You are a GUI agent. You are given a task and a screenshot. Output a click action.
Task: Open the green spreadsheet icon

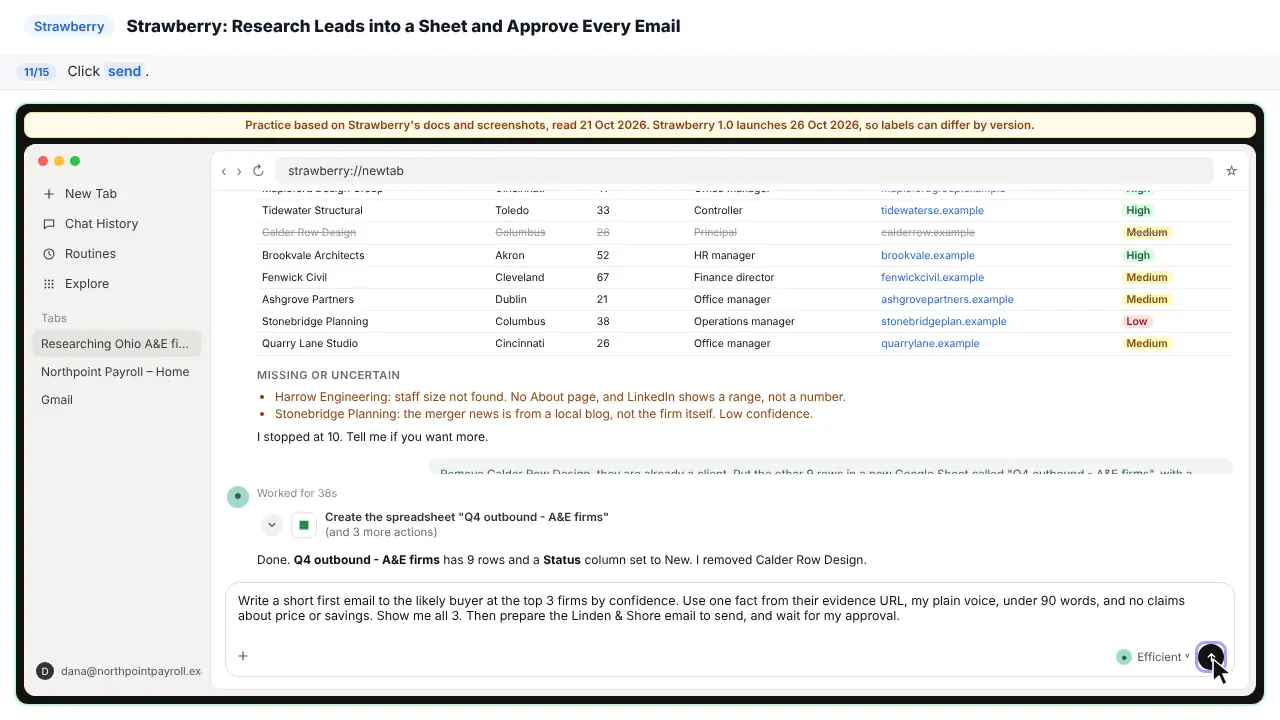pos(304,525)
